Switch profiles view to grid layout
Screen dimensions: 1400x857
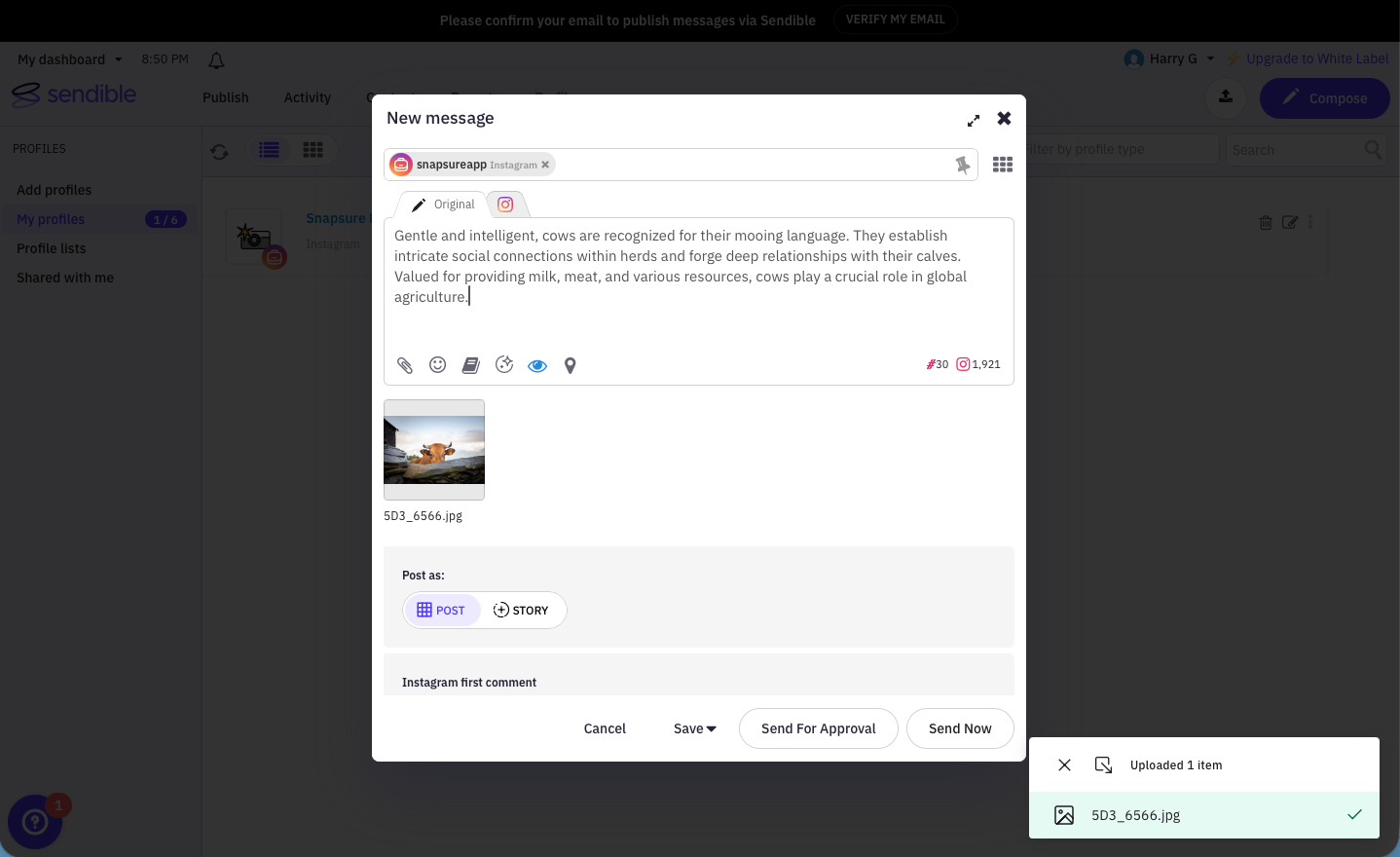pyautogui.click(x=313, y=150)
